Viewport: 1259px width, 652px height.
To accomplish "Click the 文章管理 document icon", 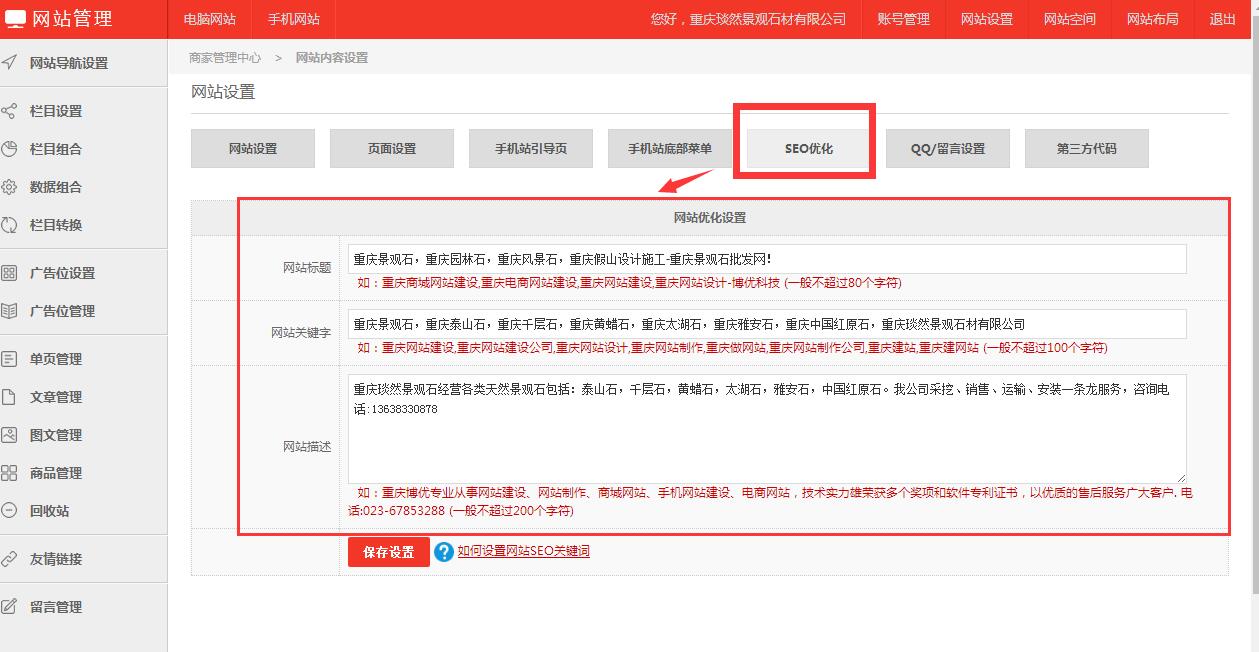I will pos(9,397).
